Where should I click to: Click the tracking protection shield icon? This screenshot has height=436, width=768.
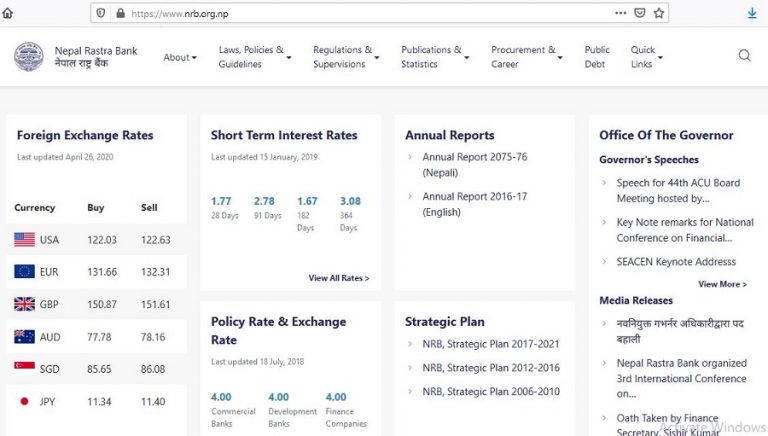101,14
